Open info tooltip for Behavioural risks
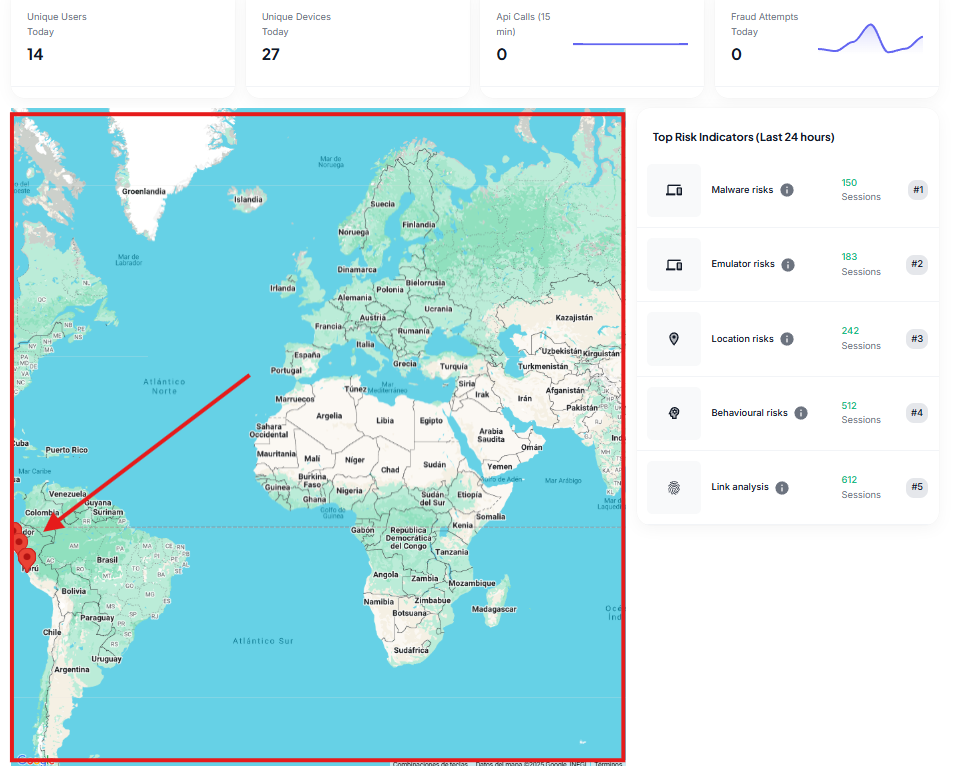 [801, 413]
